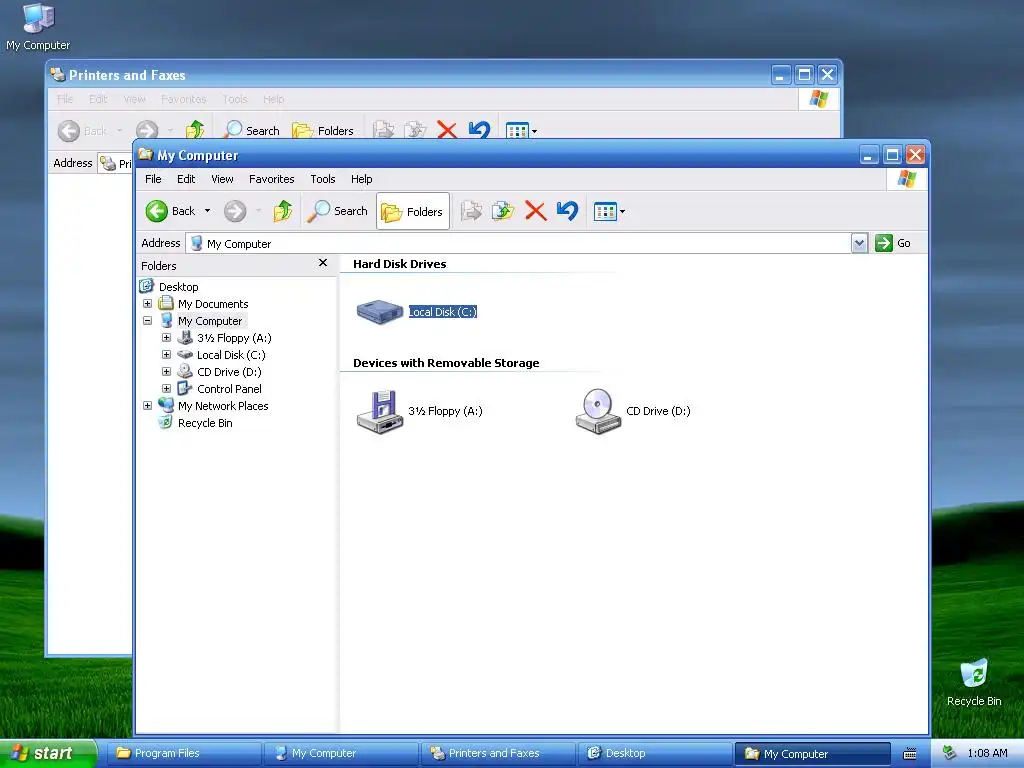Select Local Disk (C:) in the folder tree
1024x768 pixels.
tap(231, 355)
